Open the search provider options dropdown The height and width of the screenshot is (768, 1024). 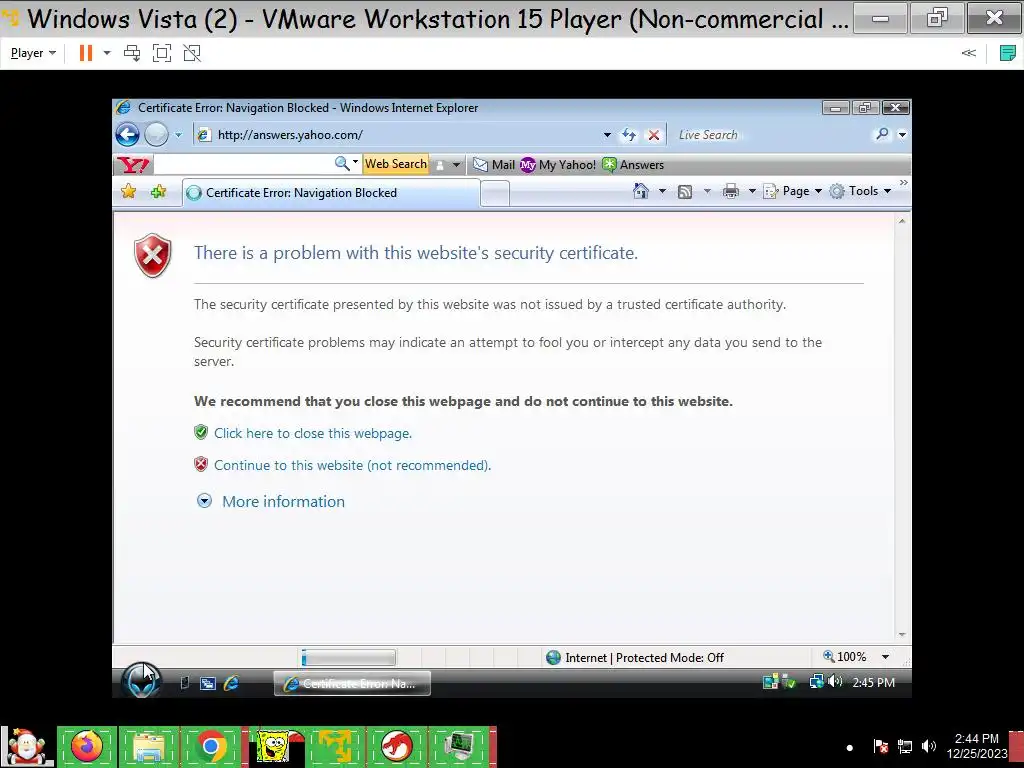(x=903, y=135)
